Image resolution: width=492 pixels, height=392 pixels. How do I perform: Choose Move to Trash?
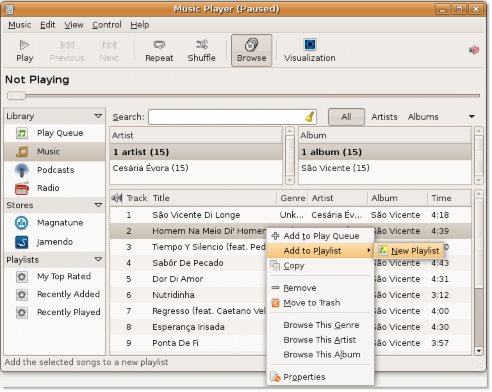tap(320, 303)
